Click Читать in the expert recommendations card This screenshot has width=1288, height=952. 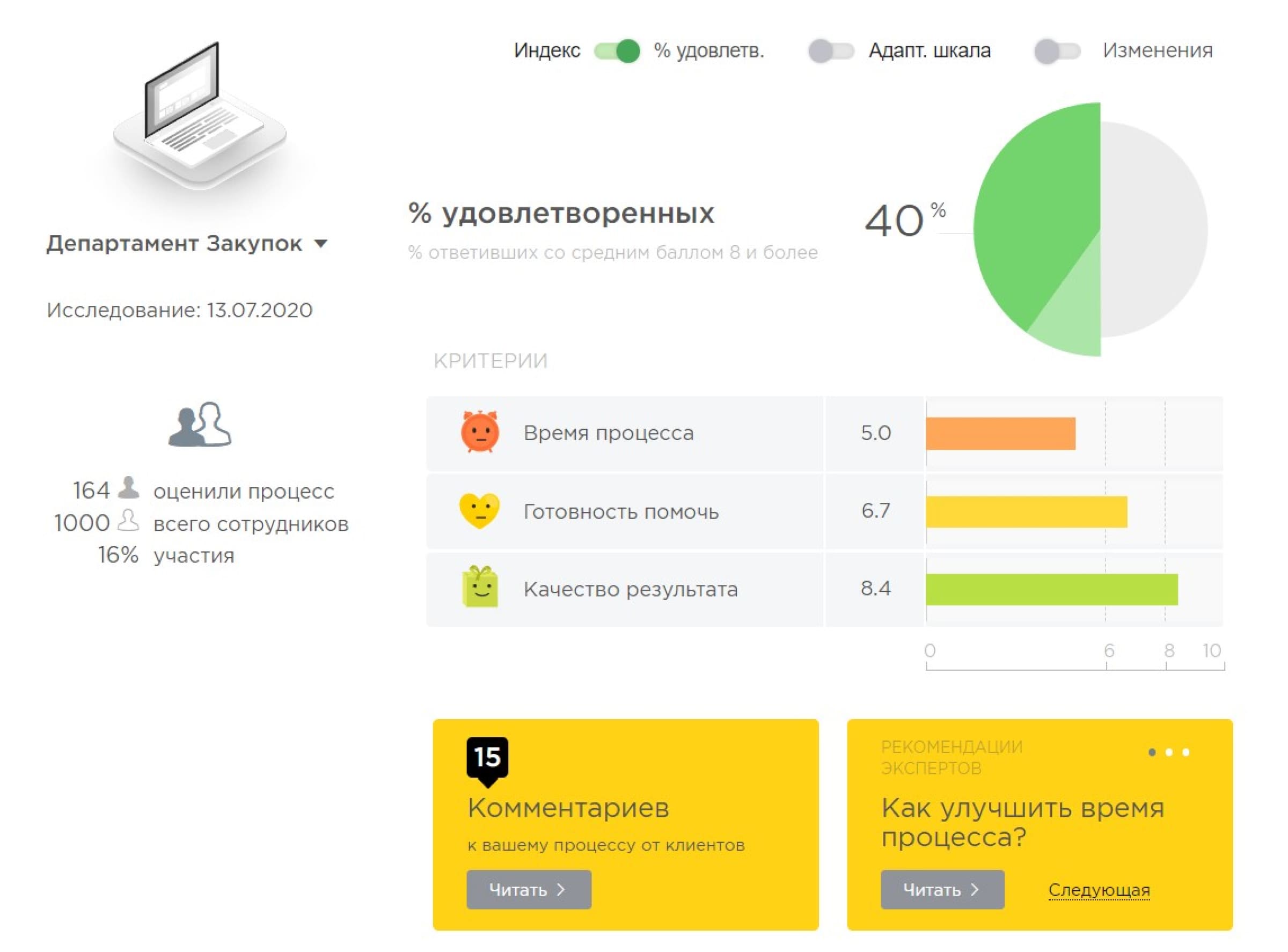click(943, 889)
